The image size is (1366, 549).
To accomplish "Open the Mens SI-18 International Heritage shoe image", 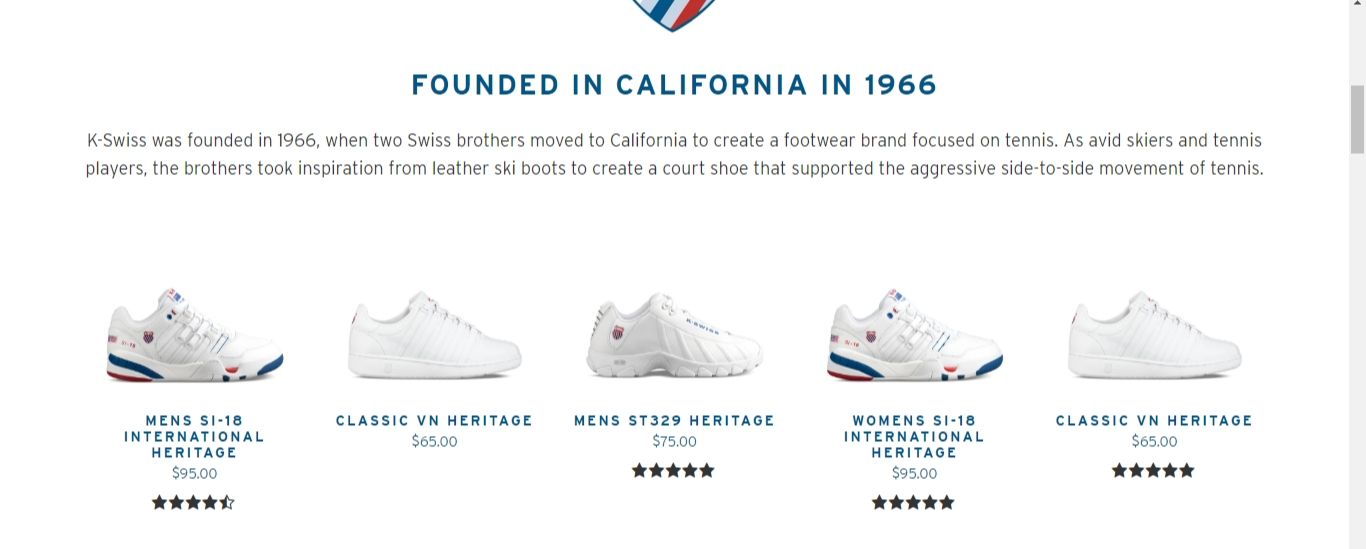I will click(195, 335).
